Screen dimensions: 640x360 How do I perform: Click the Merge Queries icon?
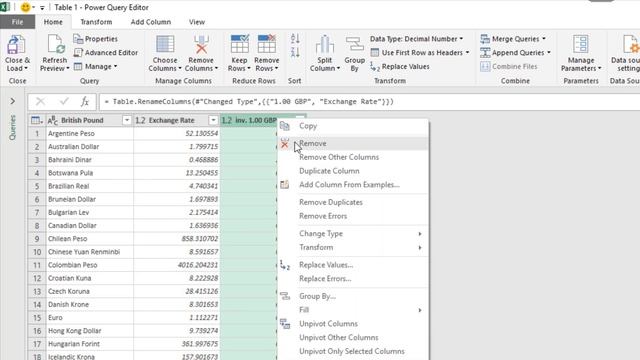(485, 39)
